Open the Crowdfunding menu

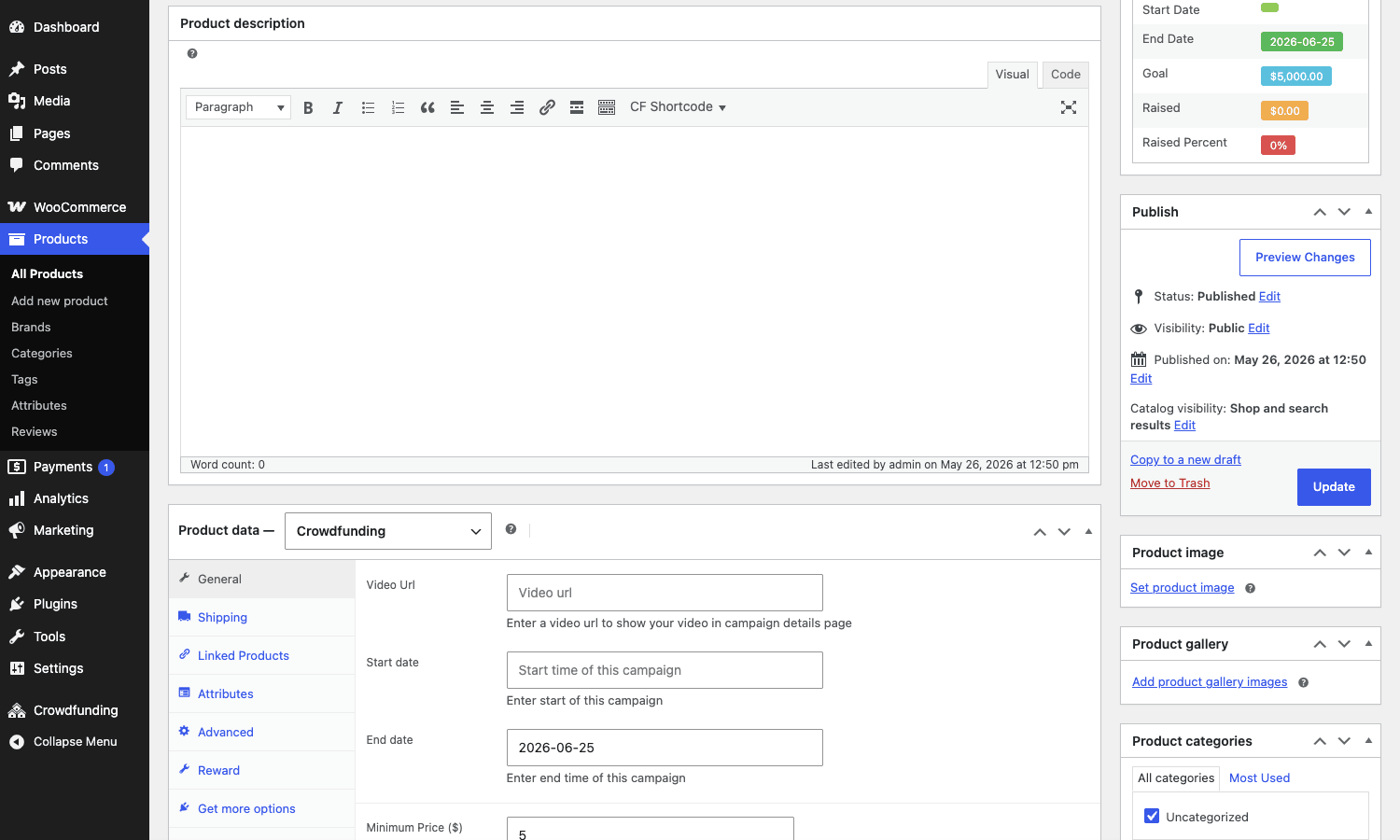click(x=75, y=710)
